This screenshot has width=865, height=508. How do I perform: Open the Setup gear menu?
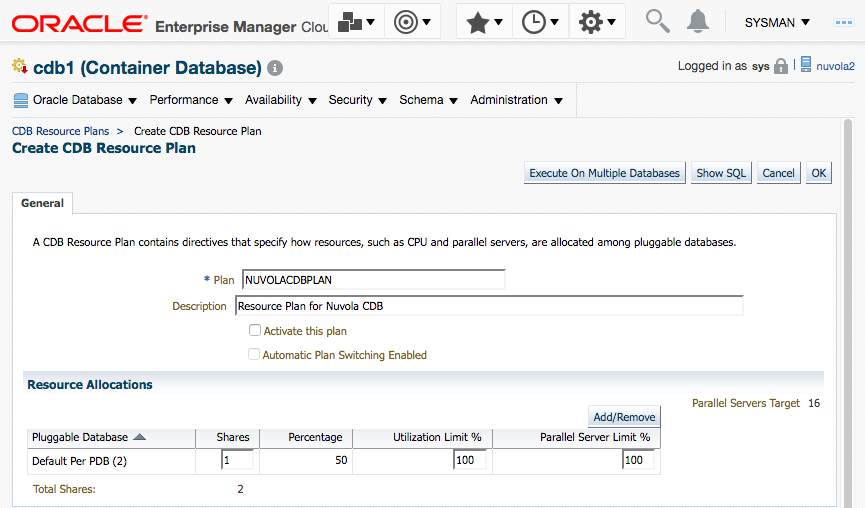coord(597,22)
